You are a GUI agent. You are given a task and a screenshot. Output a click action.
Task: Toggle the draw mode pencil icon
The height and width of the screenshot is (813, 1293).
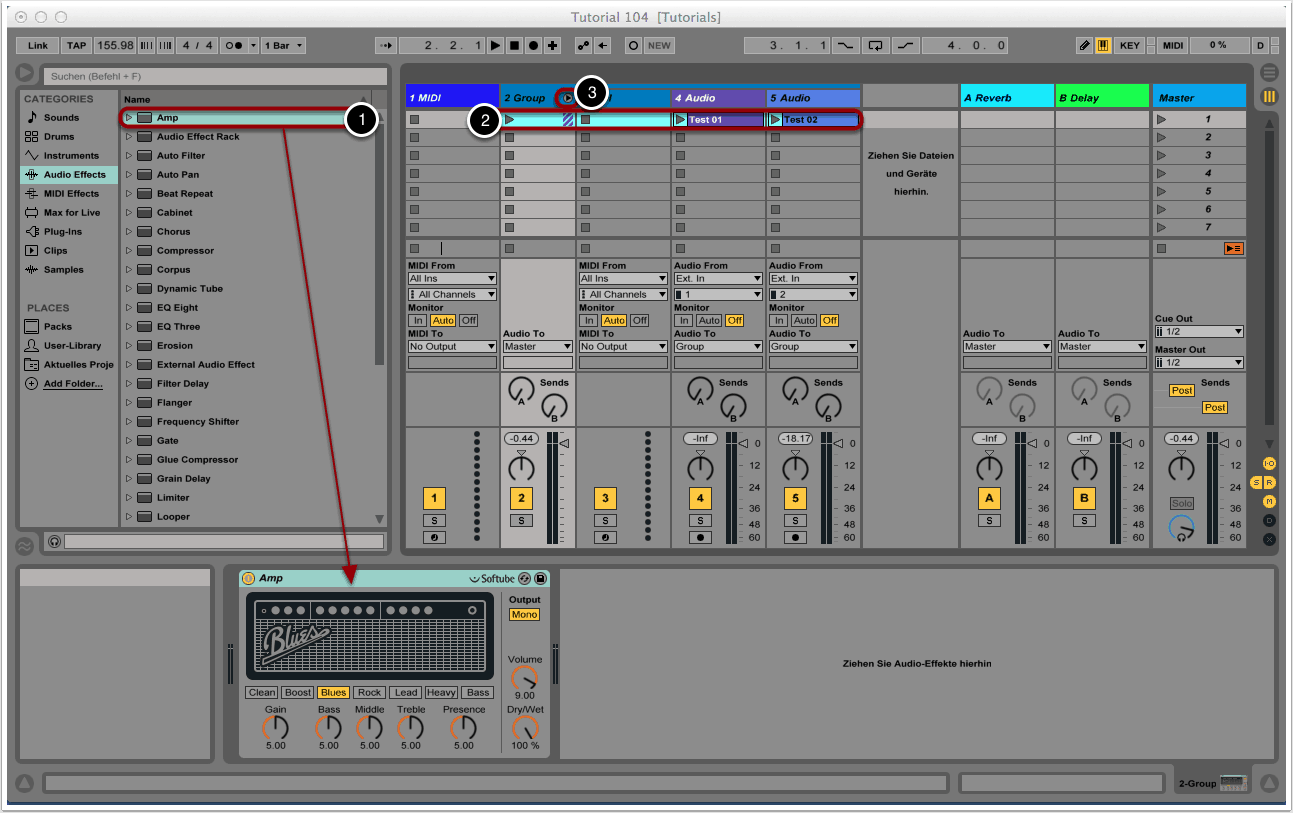(1084, 45)
